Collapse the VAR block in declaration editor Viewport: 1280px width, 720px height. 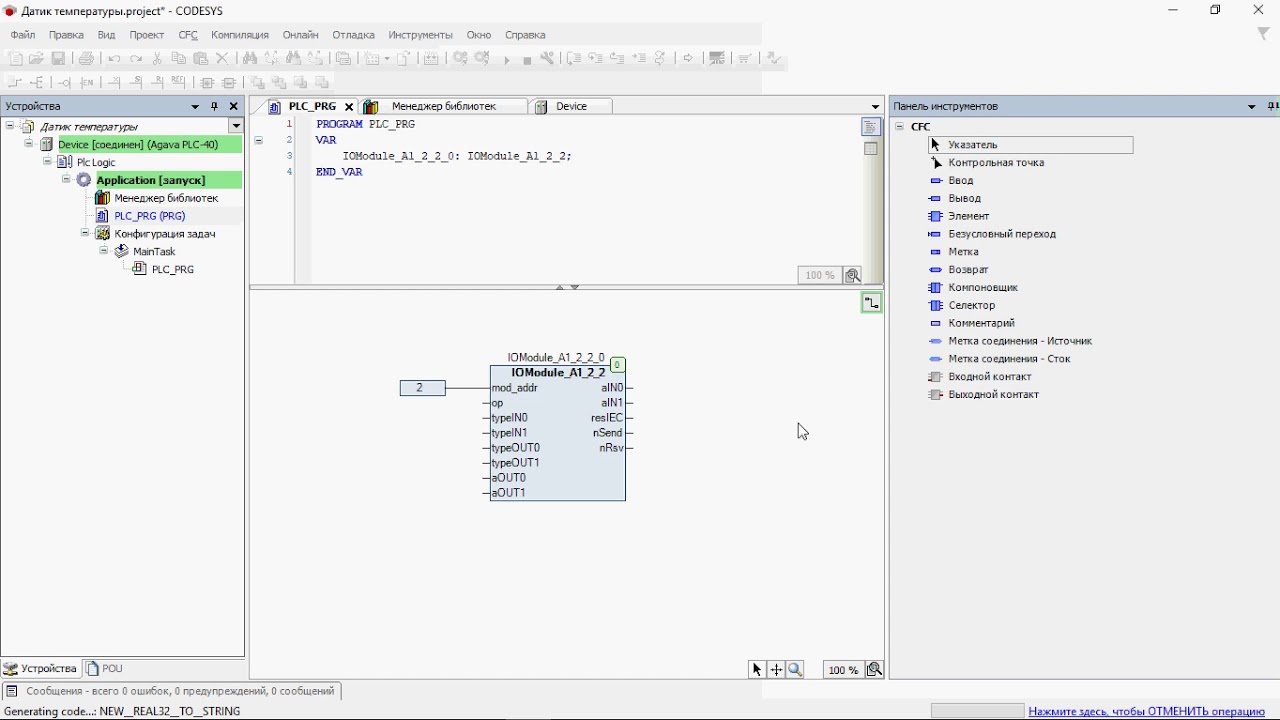tap(258, 141)
